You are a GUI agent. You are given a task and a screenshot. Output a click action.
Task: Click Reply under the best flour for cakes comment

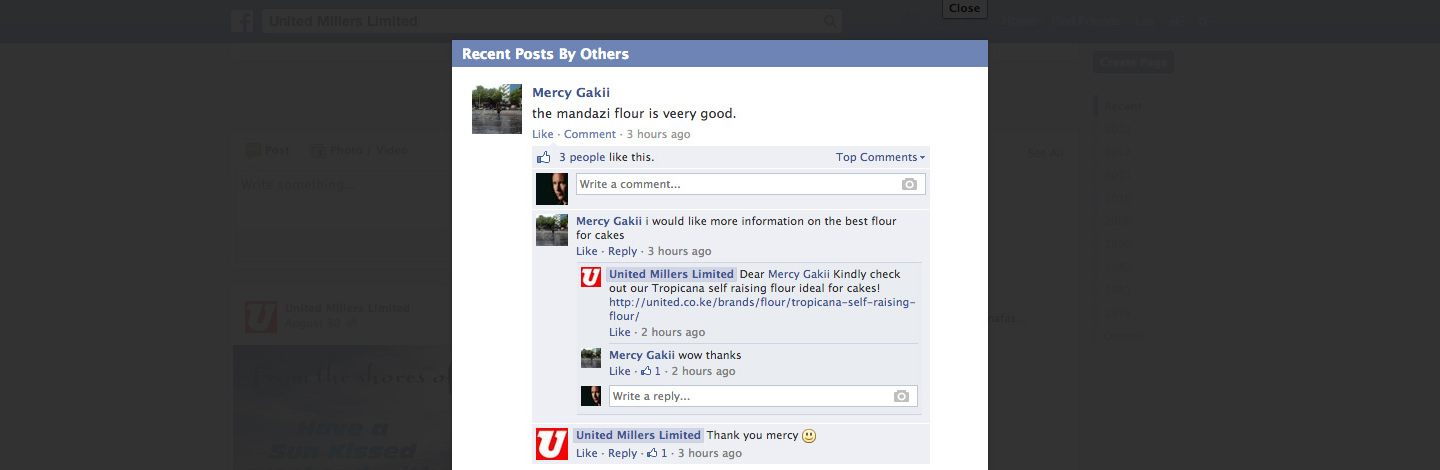622,251
